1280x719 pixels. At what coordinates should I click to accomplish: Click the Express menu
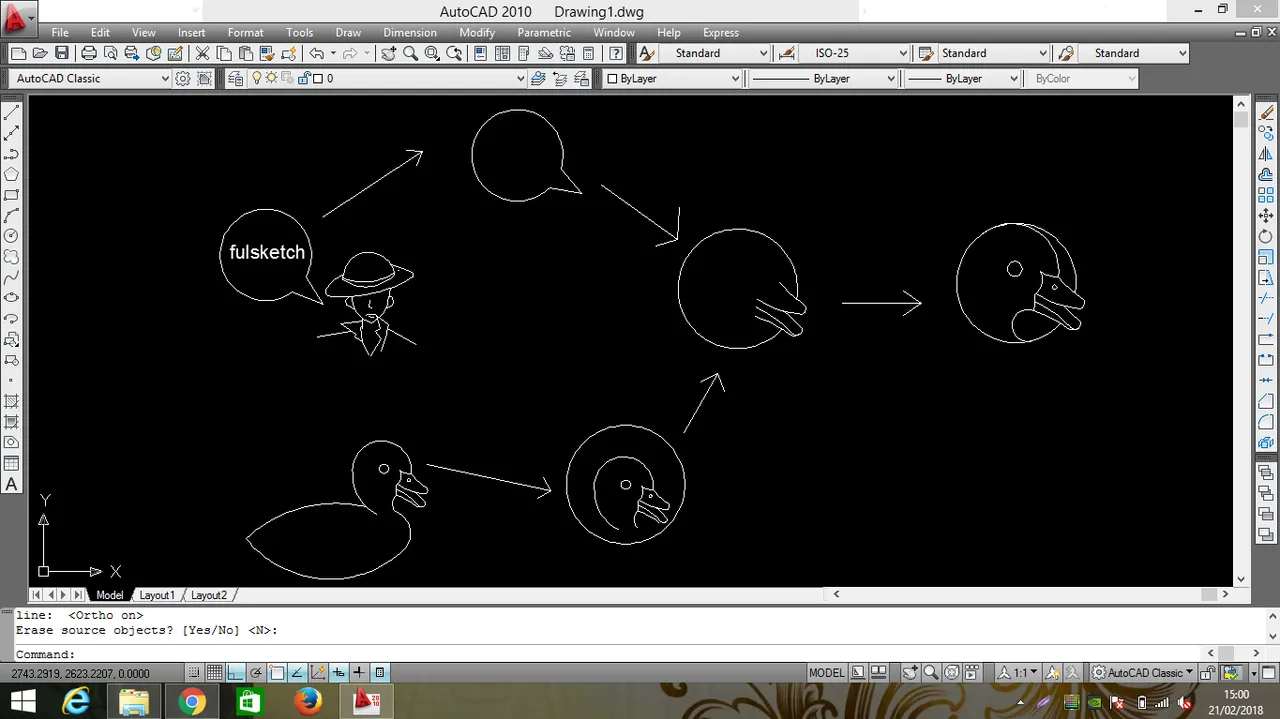tap(721, 32)
